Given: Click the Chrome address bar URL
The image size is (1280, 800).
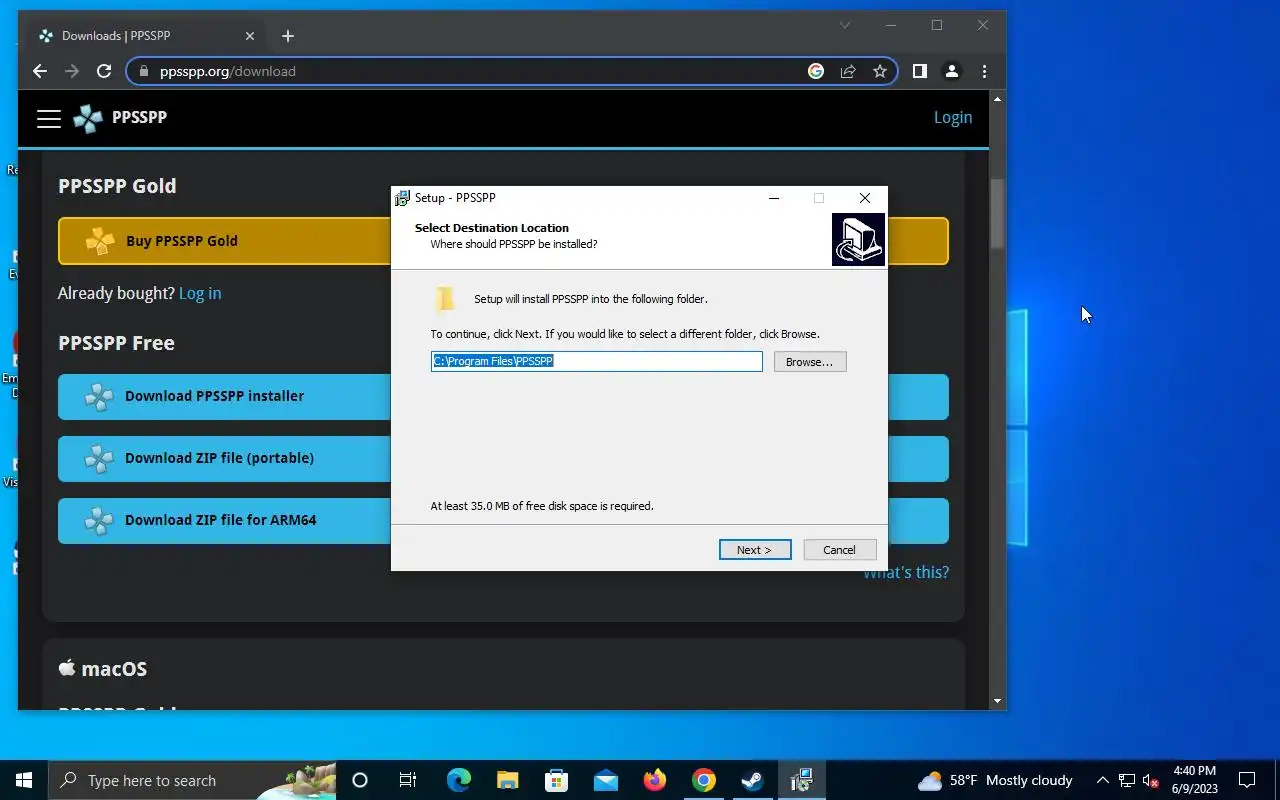Looking at the screenshot, I should (228, 72).
